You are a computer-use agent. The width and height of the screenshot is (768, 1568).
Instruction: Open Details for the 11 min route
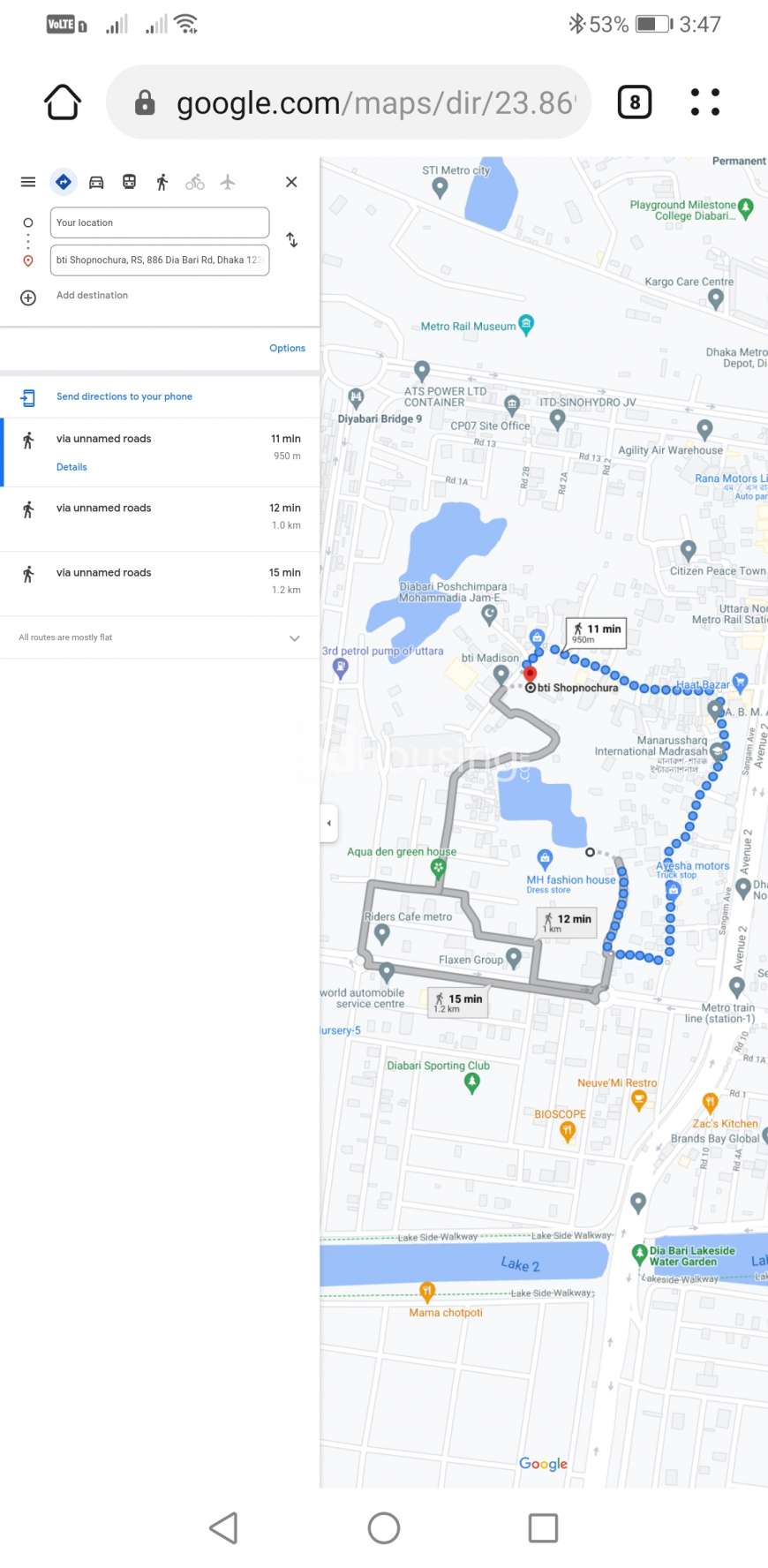72,467
